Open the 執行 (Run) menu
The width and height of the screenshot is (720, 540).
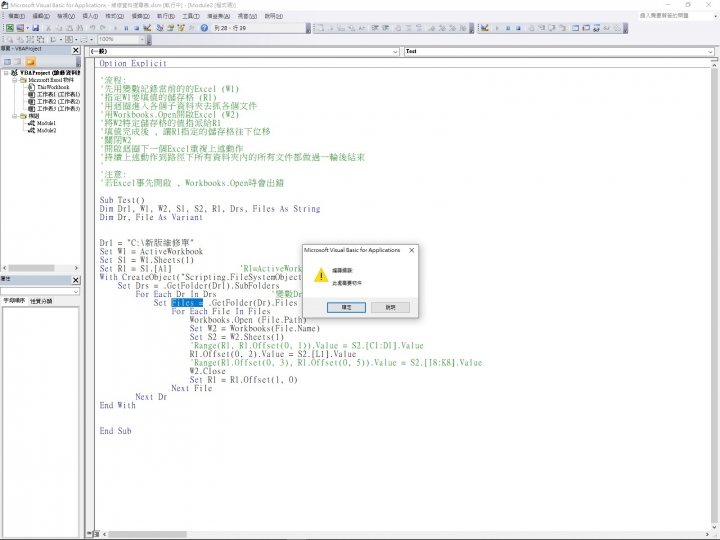coord(166,16)
